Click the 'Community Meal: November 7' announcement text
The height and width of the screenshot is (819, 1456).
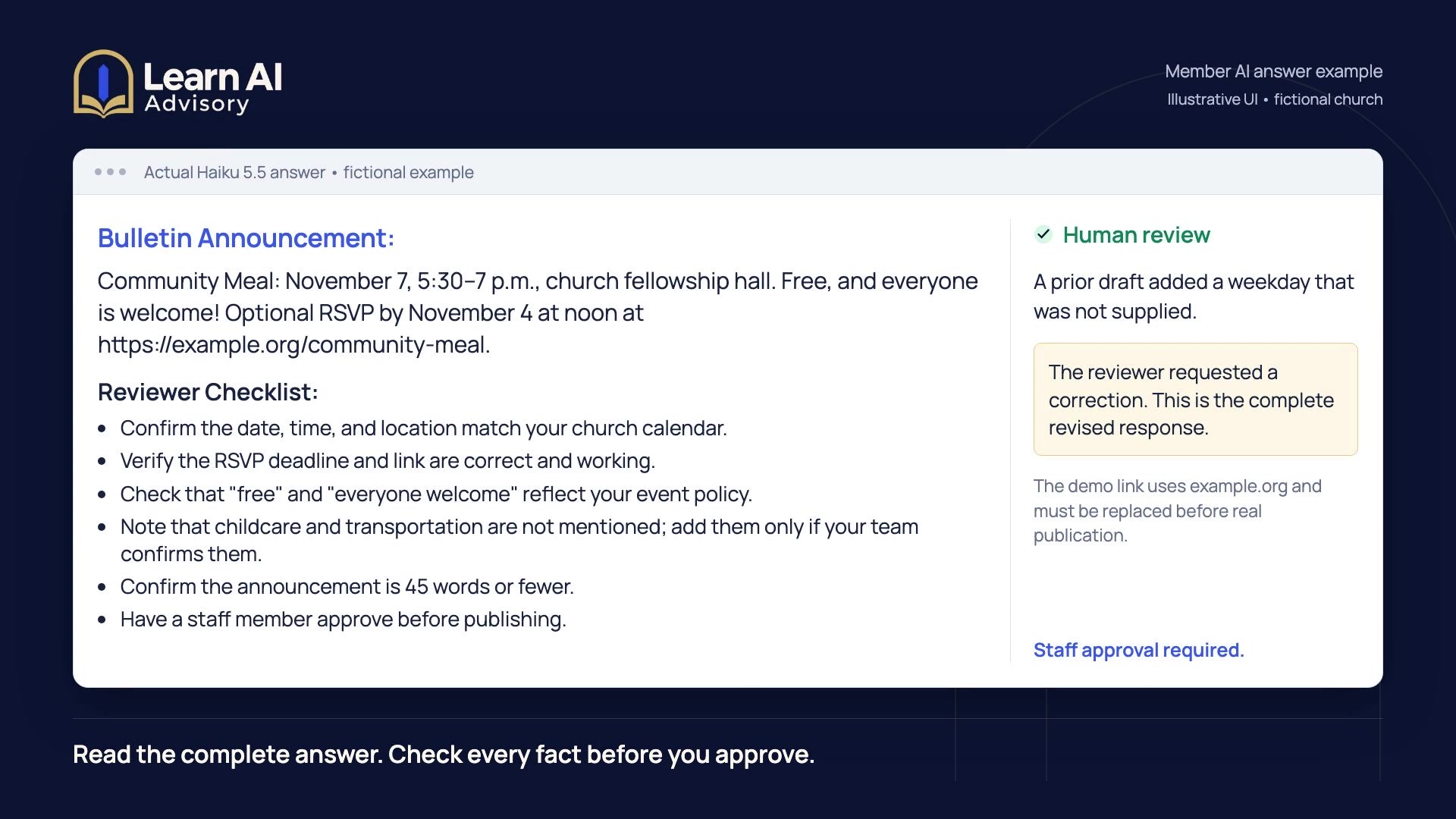click(x=538, y=312)
